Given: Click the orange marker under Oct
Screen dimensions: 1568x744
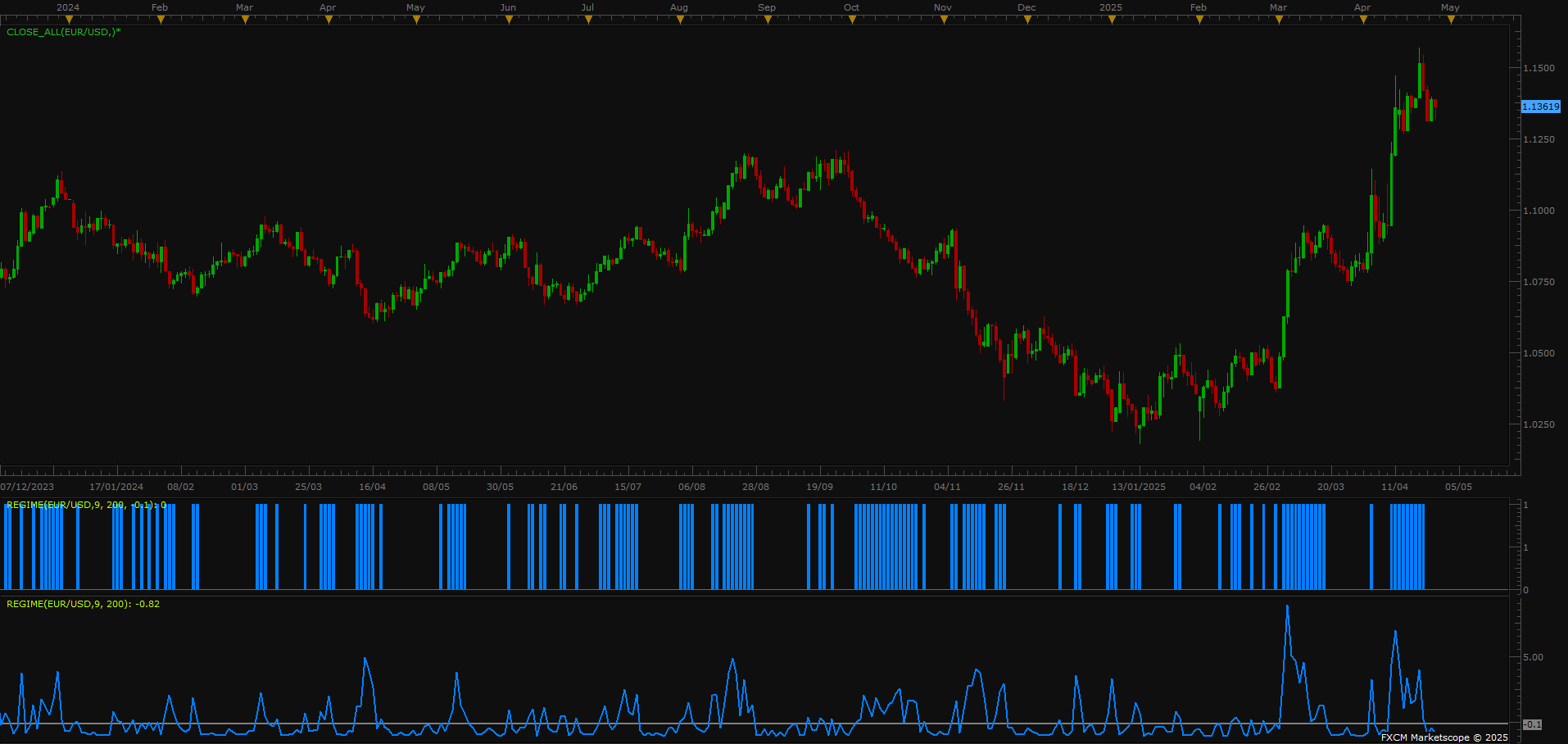Looking at the screenshot, I should (852, 20).
